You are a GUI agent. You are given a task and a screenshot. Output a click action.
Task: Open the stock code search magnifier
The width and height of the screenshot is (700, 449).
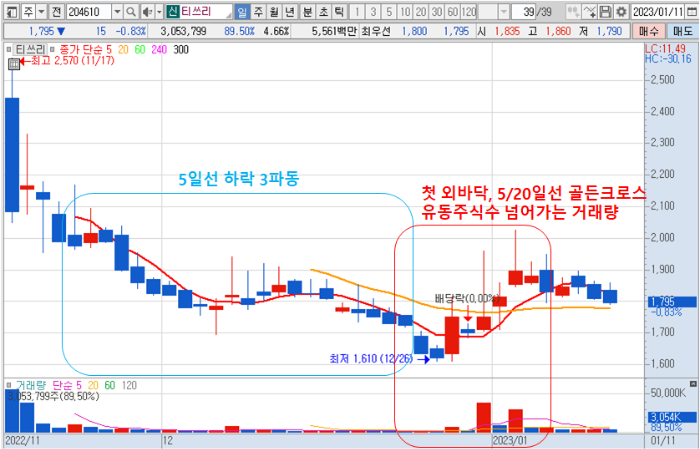click(130, 12)
